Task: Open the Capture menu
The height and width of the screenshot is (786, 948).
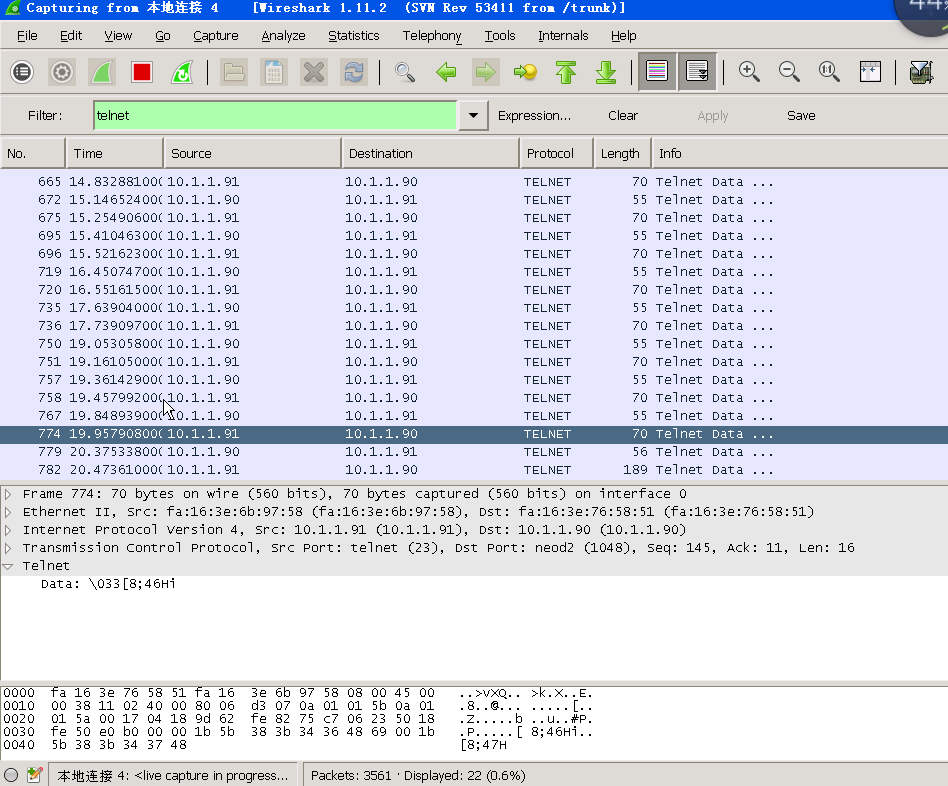Action: pos(216,36)
